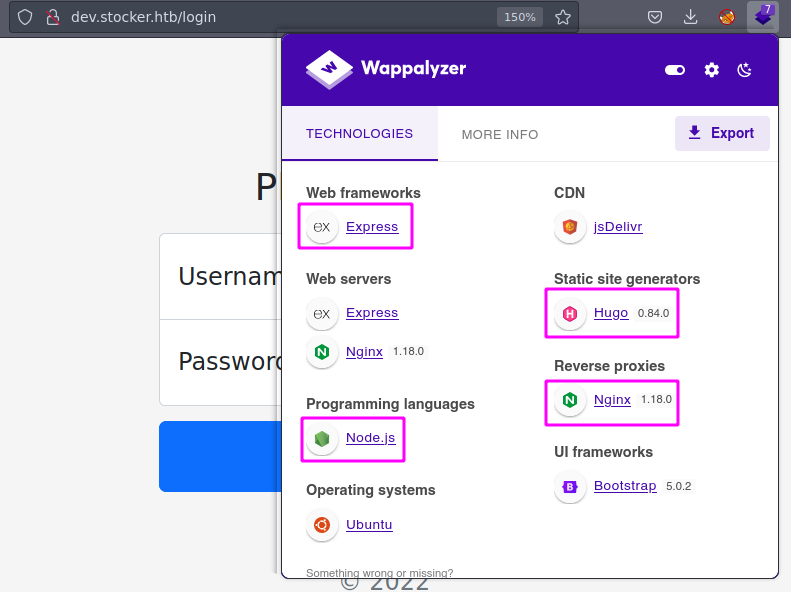The height and width of the screenshot is (592, 791).
Task: Switch to the MORE INFO tab
Action: click(x=500, y=135)
